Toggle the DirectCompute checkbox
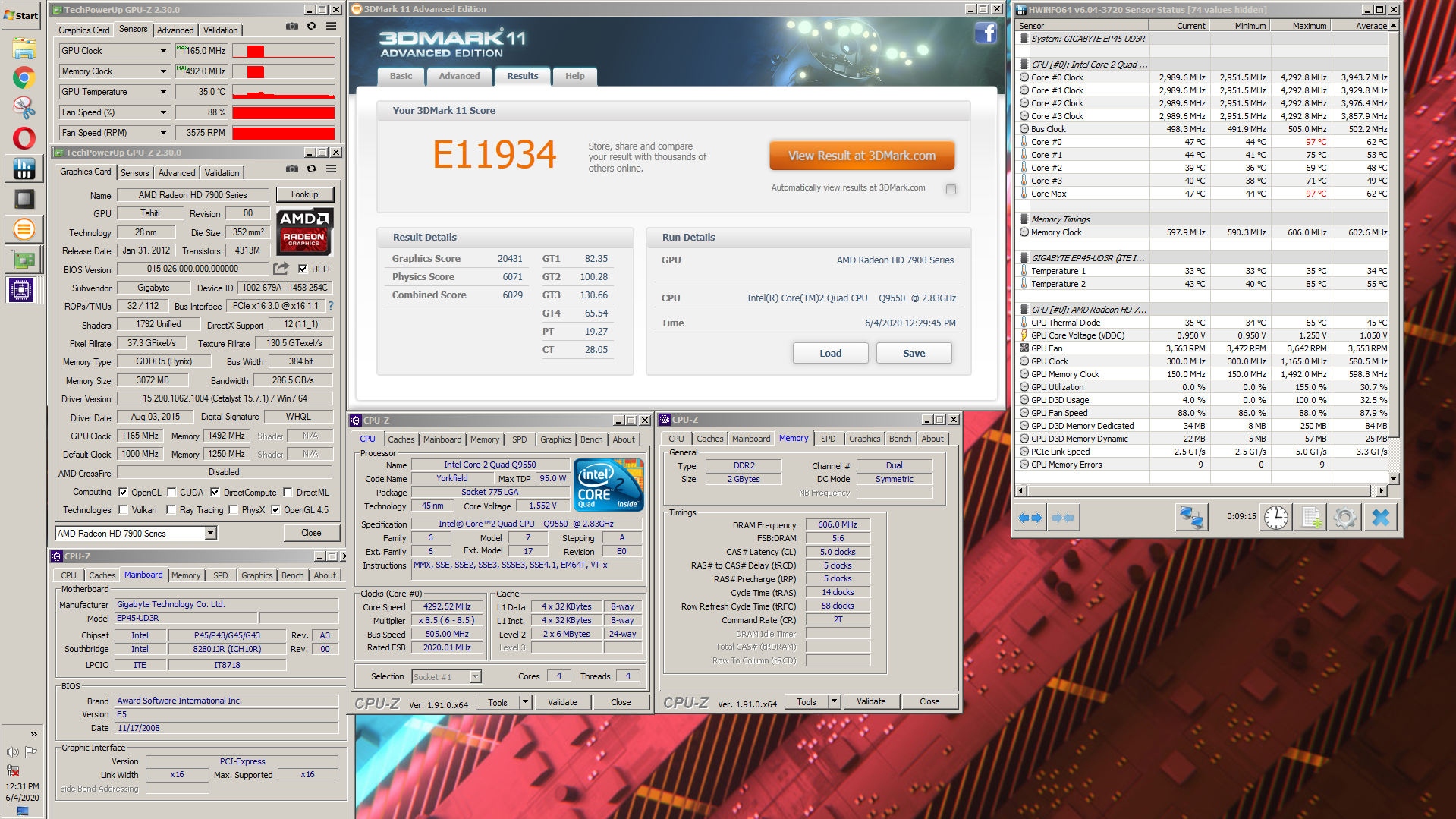 point(215,492)
